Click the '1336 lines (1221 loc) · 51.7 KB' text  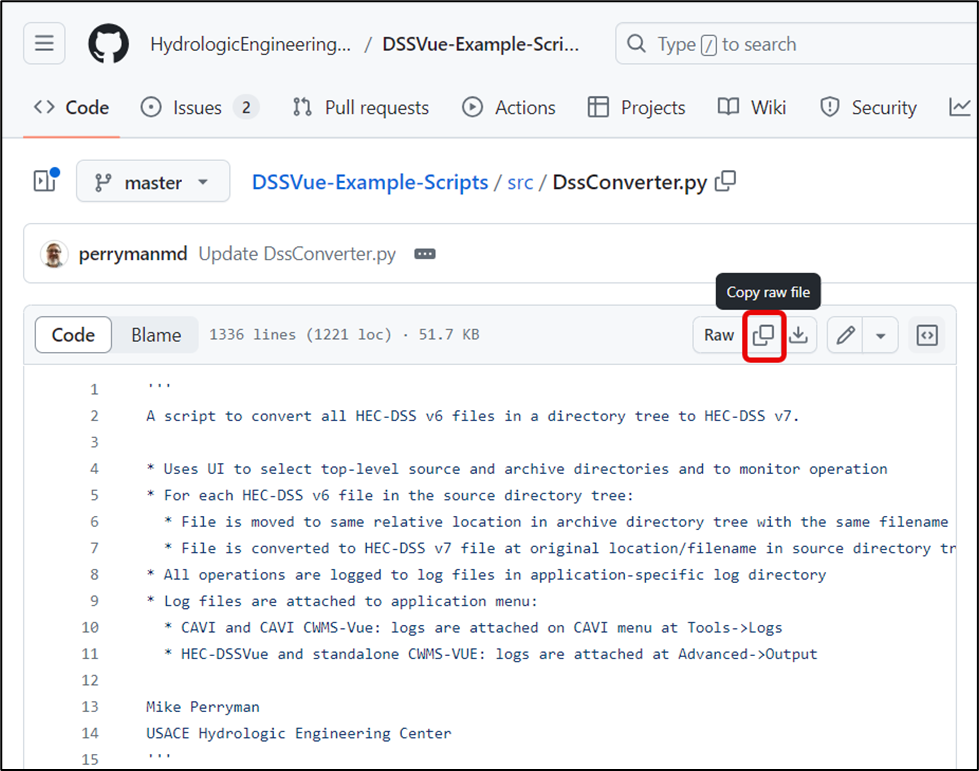pyautogui.click(x=344, y=335)
